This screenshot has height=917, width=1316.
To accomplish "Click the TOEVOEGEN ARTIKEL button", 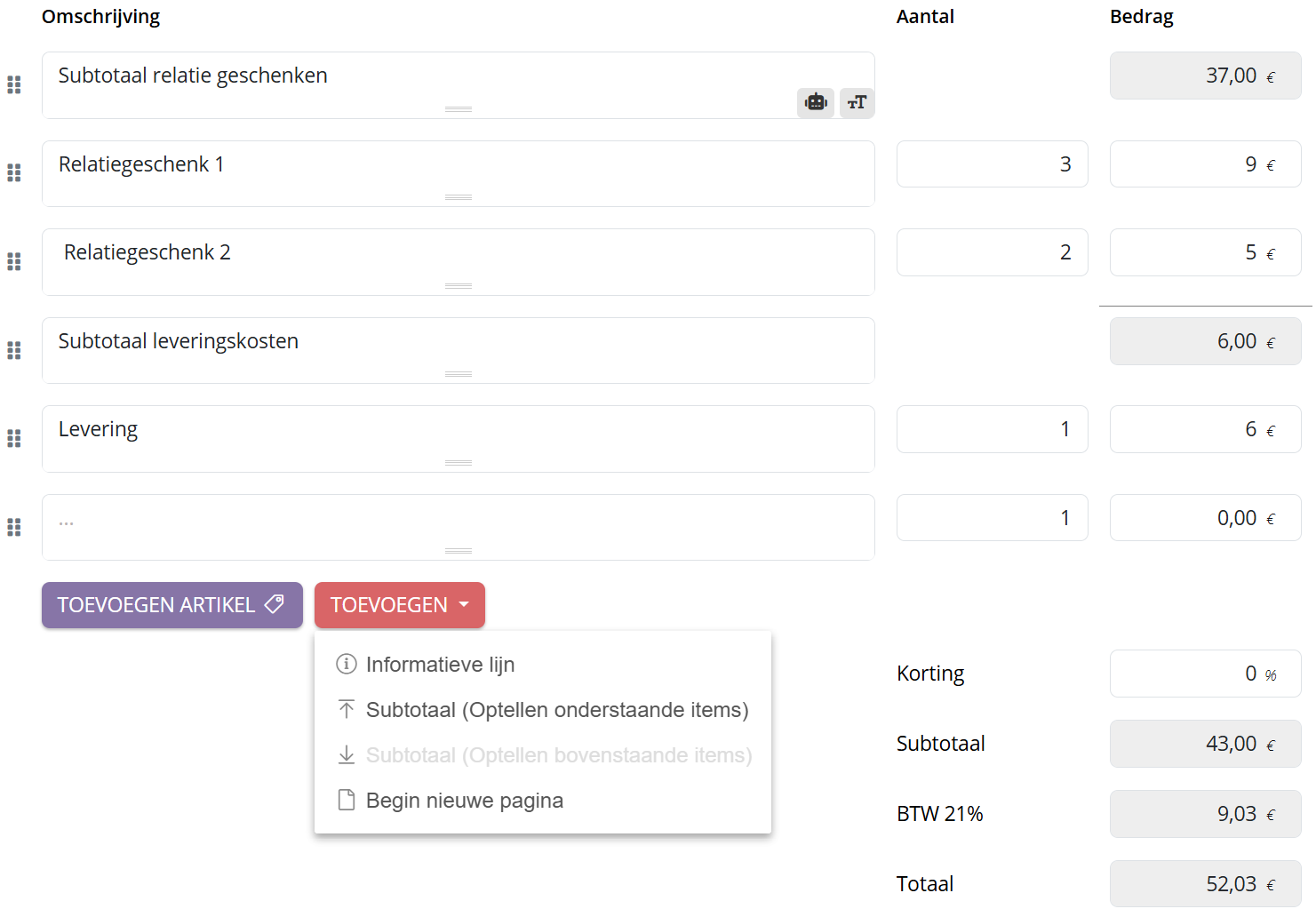I will (x=171, y=605).
